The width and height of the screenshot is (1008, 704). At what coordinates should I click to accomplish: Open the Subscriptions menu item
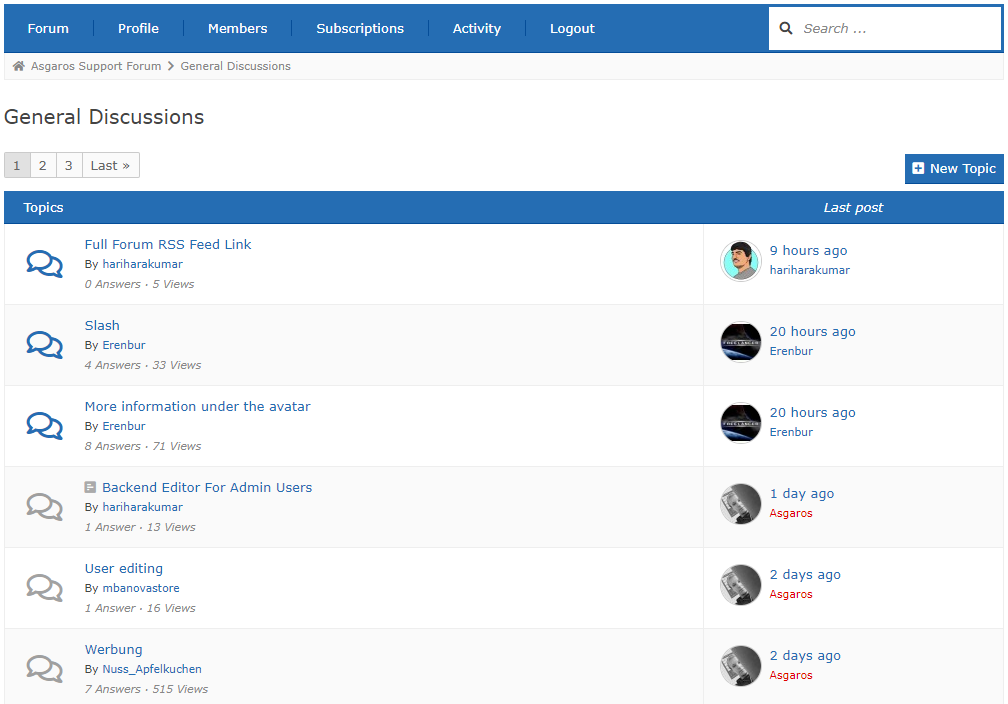(x=359, y=28)
